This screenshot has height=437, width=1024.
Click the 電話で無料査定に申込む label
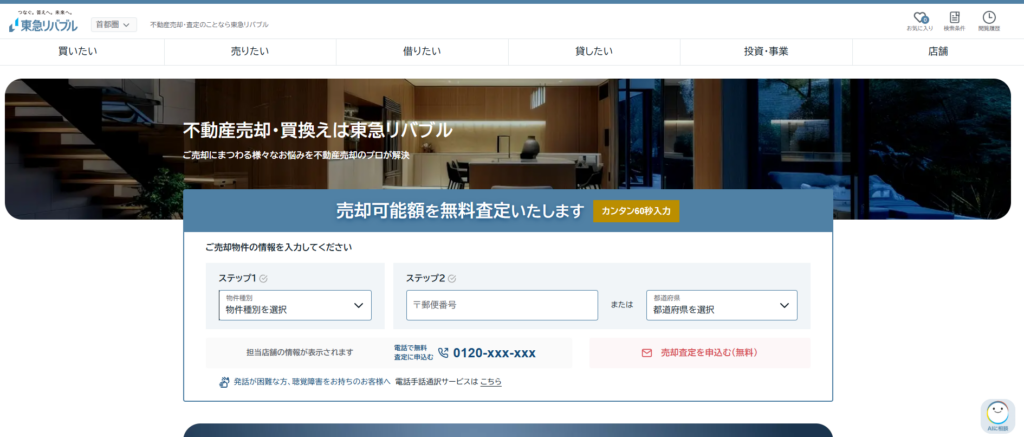coord(413,353)
